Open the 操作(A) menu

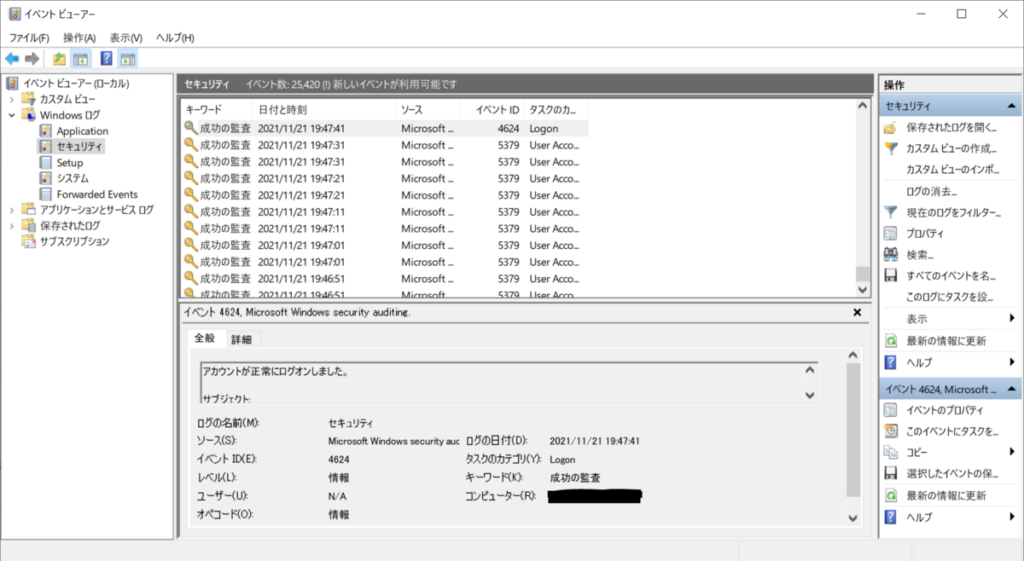coord(79,38)
